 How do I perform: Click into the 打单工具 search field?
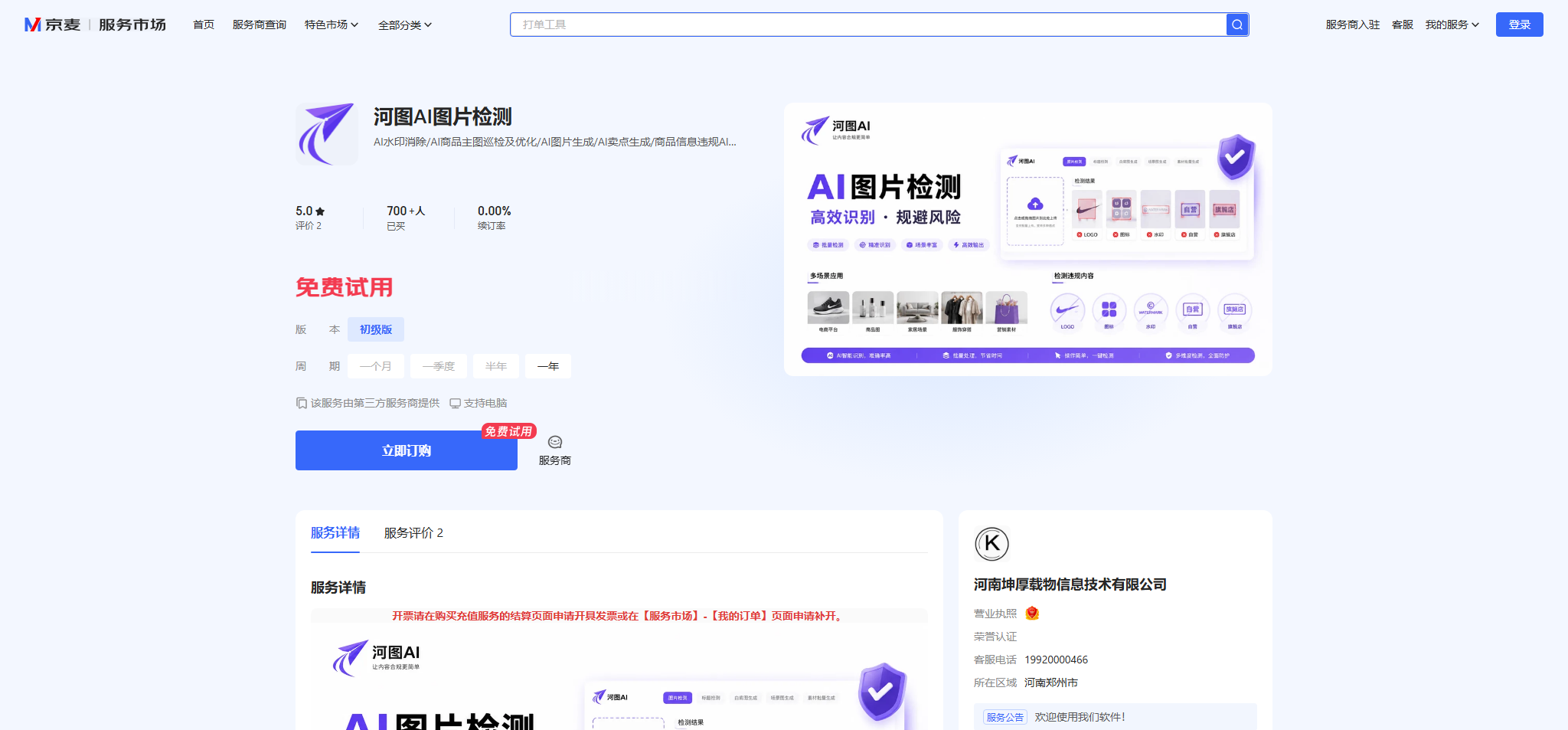coord(868,25)
